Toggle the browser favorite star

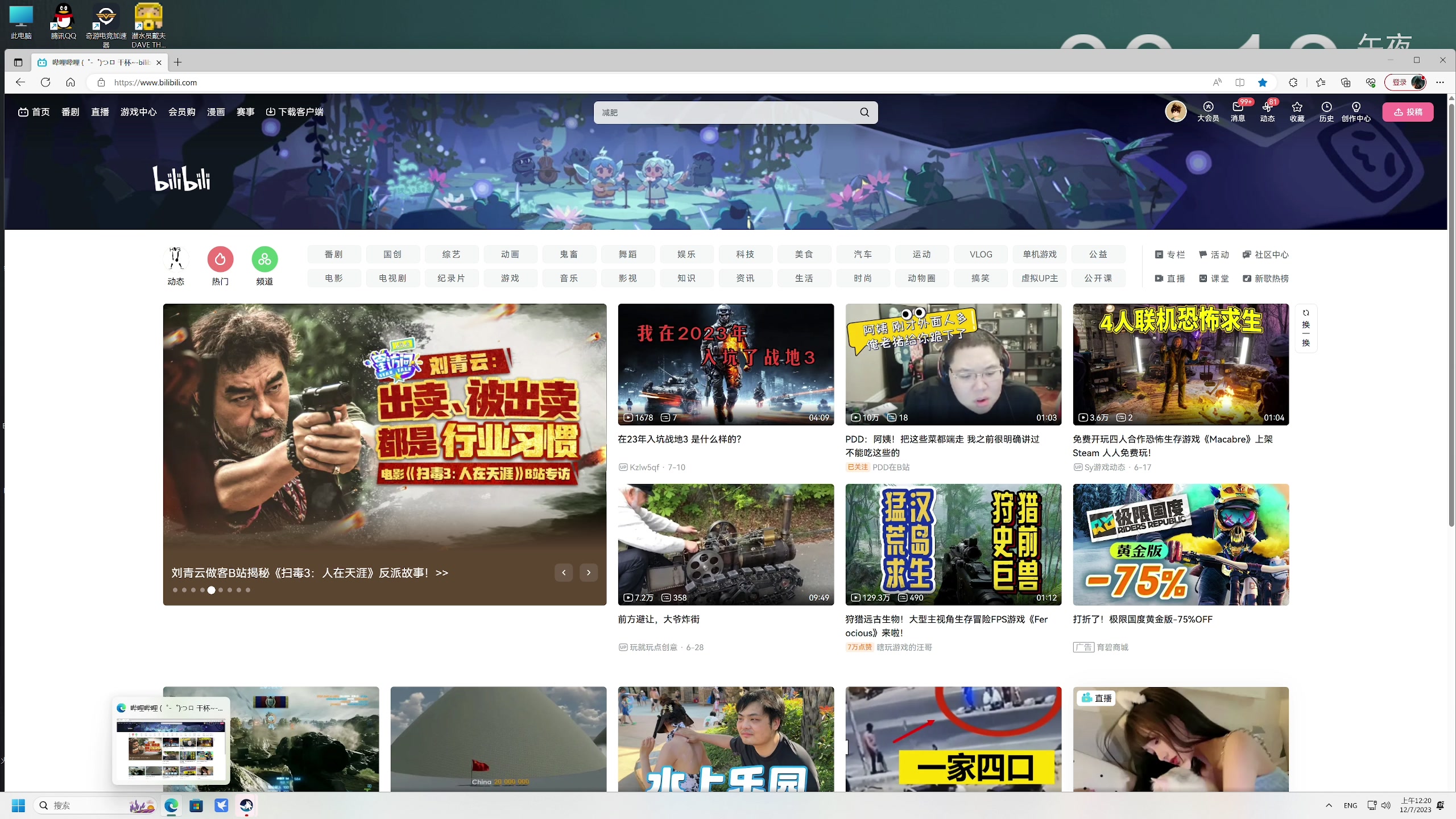1263,82
